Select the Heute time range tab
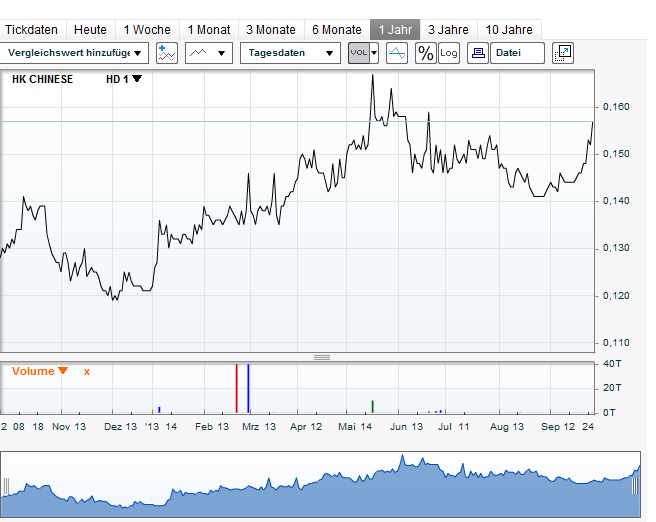Viewport: 656px width, 522px height. click(90, 30)
